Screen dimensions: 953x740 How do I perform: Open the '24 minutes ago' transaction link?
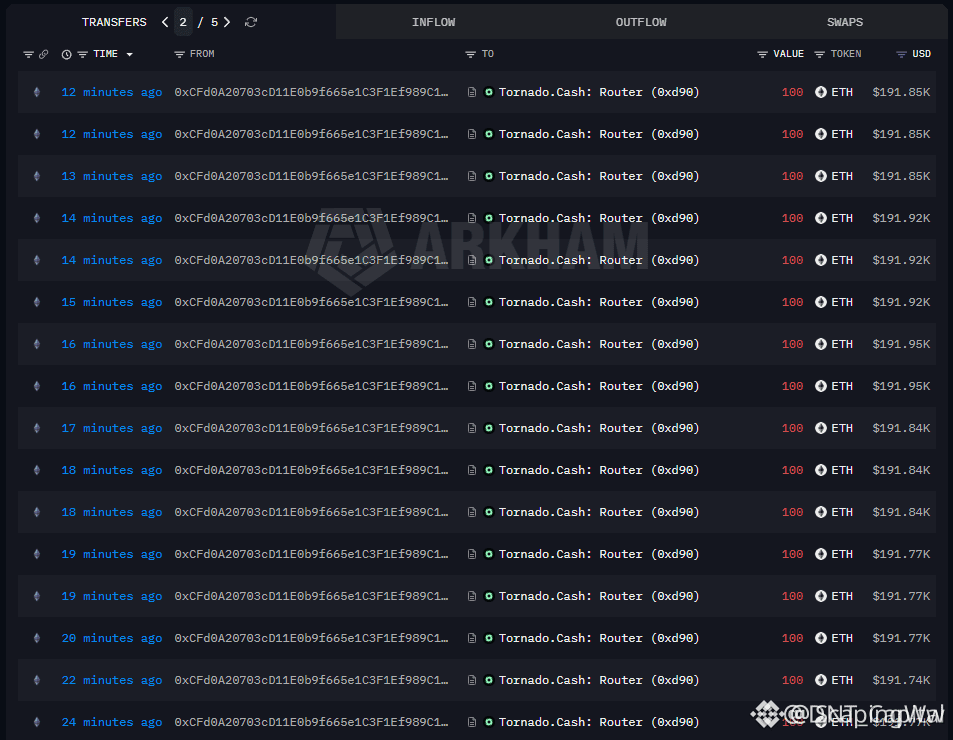click(112, 722)
